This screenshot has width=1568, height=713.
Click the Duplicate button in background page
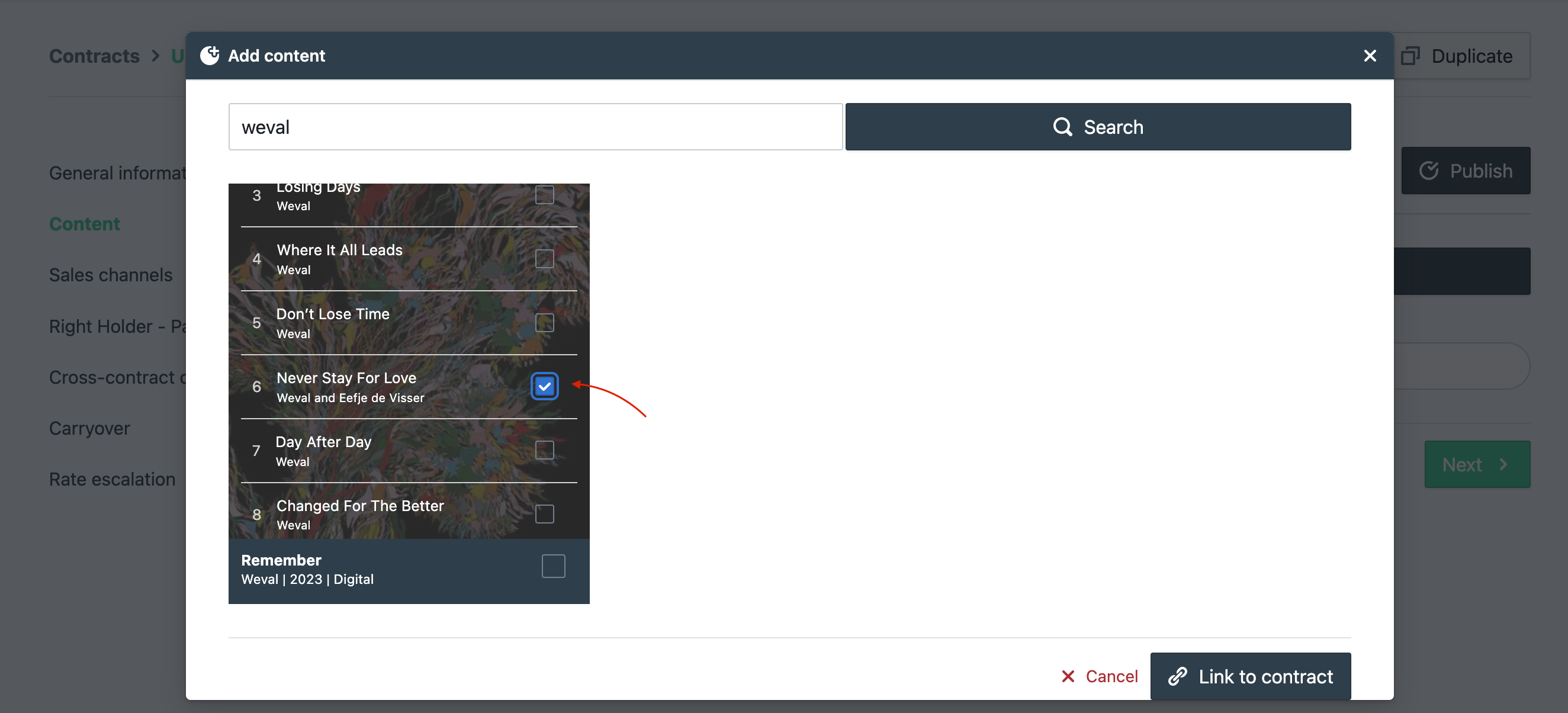pyautogui.click(x=1461, y=56)
